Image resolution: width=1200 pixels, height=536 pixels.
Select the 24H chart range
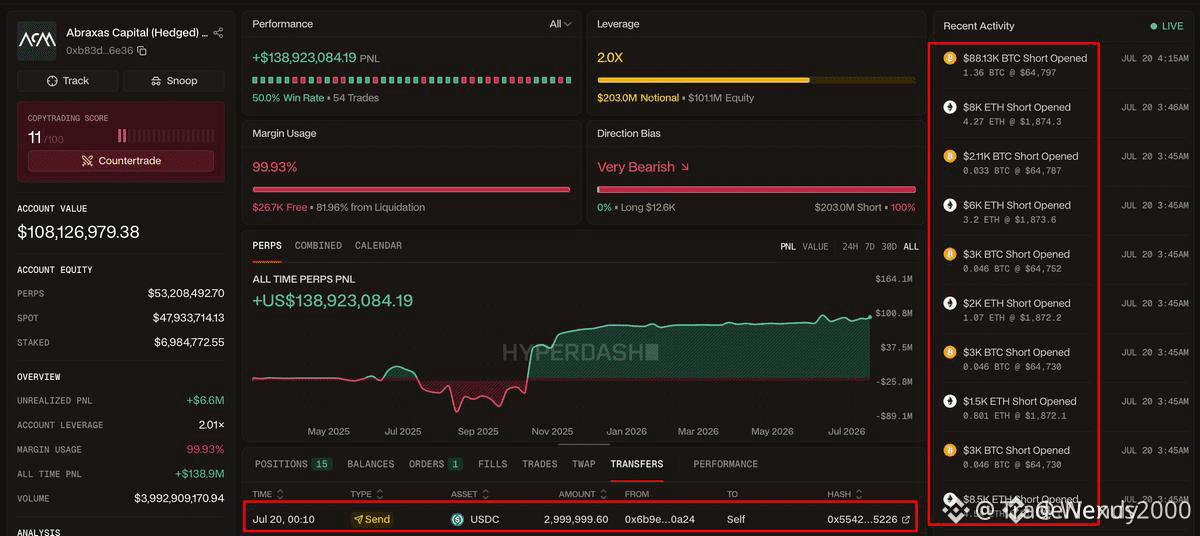coord(850,246)
